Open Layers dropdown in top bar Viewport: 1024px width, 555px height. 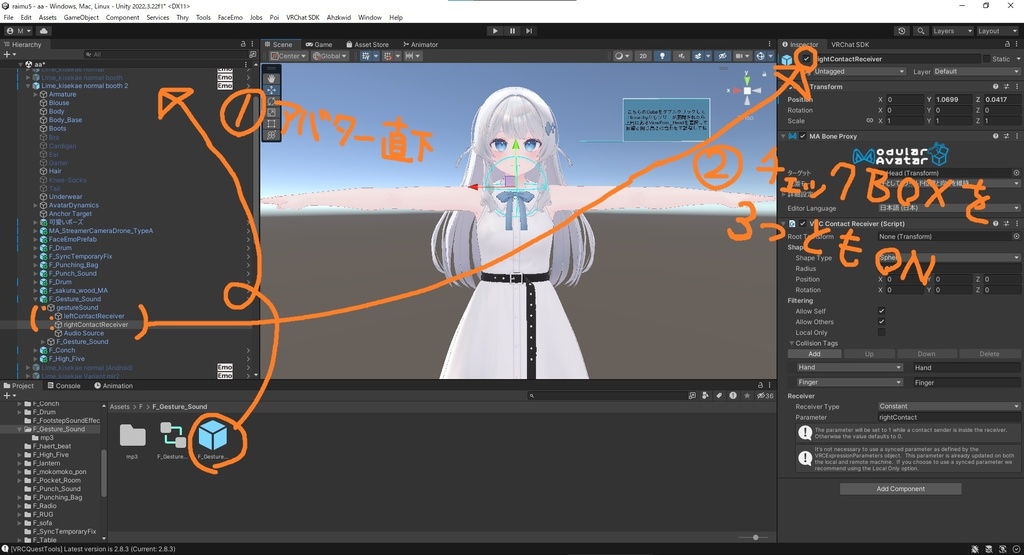click(x=952, y=31)
